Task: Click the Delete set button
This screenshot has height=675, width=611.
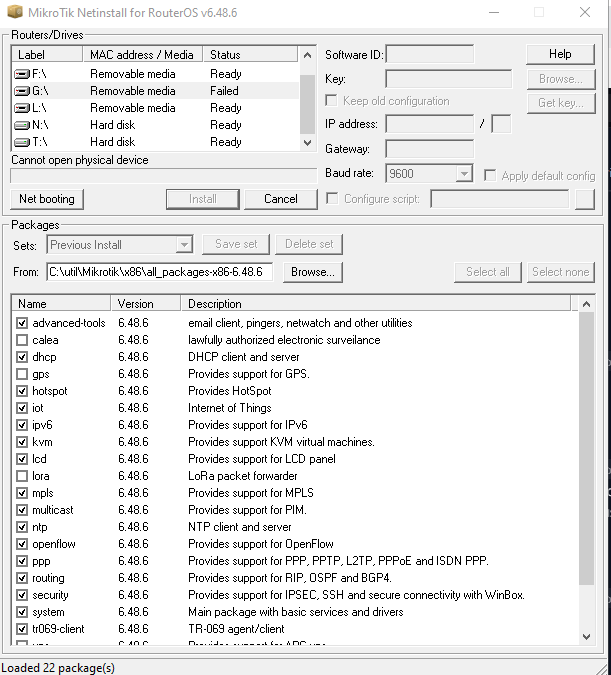Action: 309,244
